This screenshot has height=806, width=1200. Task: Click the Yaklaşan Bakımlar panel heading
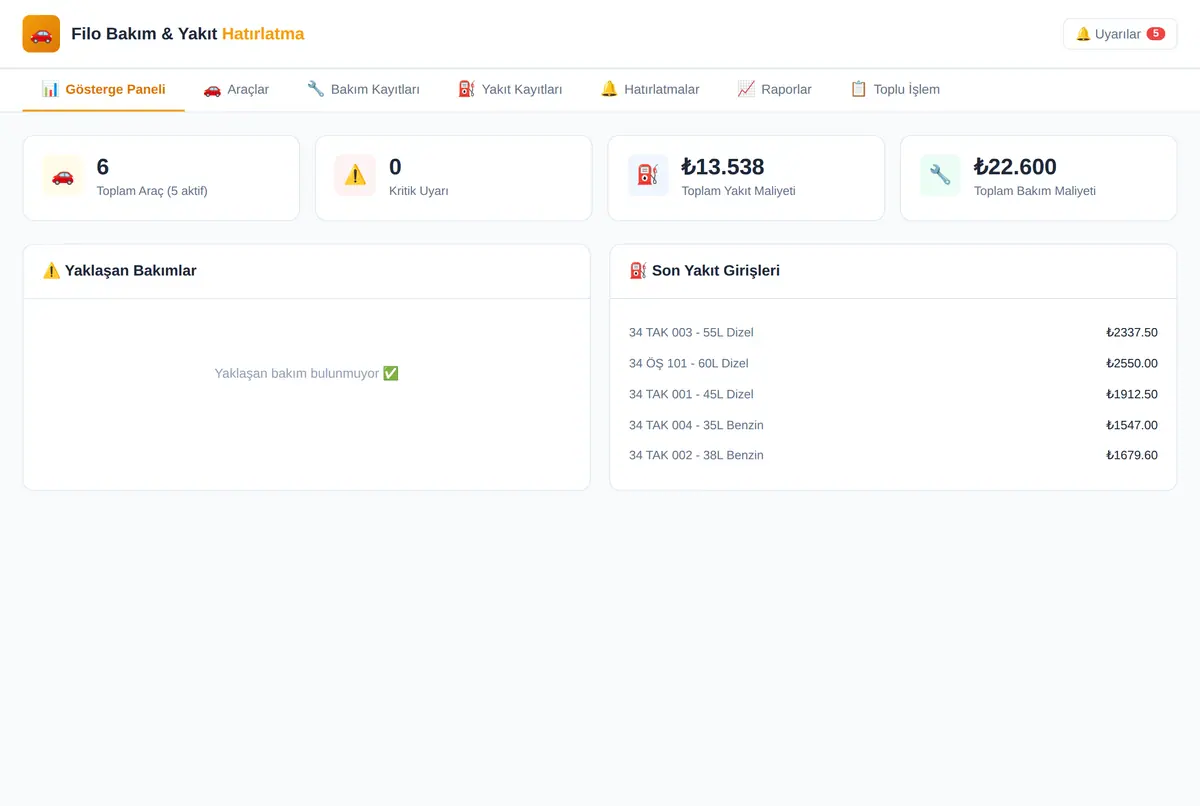[120, 270]
